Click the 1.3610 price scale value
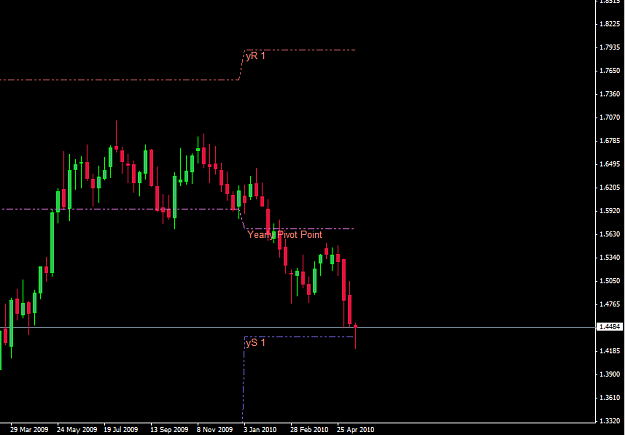This screenshot has width=625, height=435. [610, 398]
